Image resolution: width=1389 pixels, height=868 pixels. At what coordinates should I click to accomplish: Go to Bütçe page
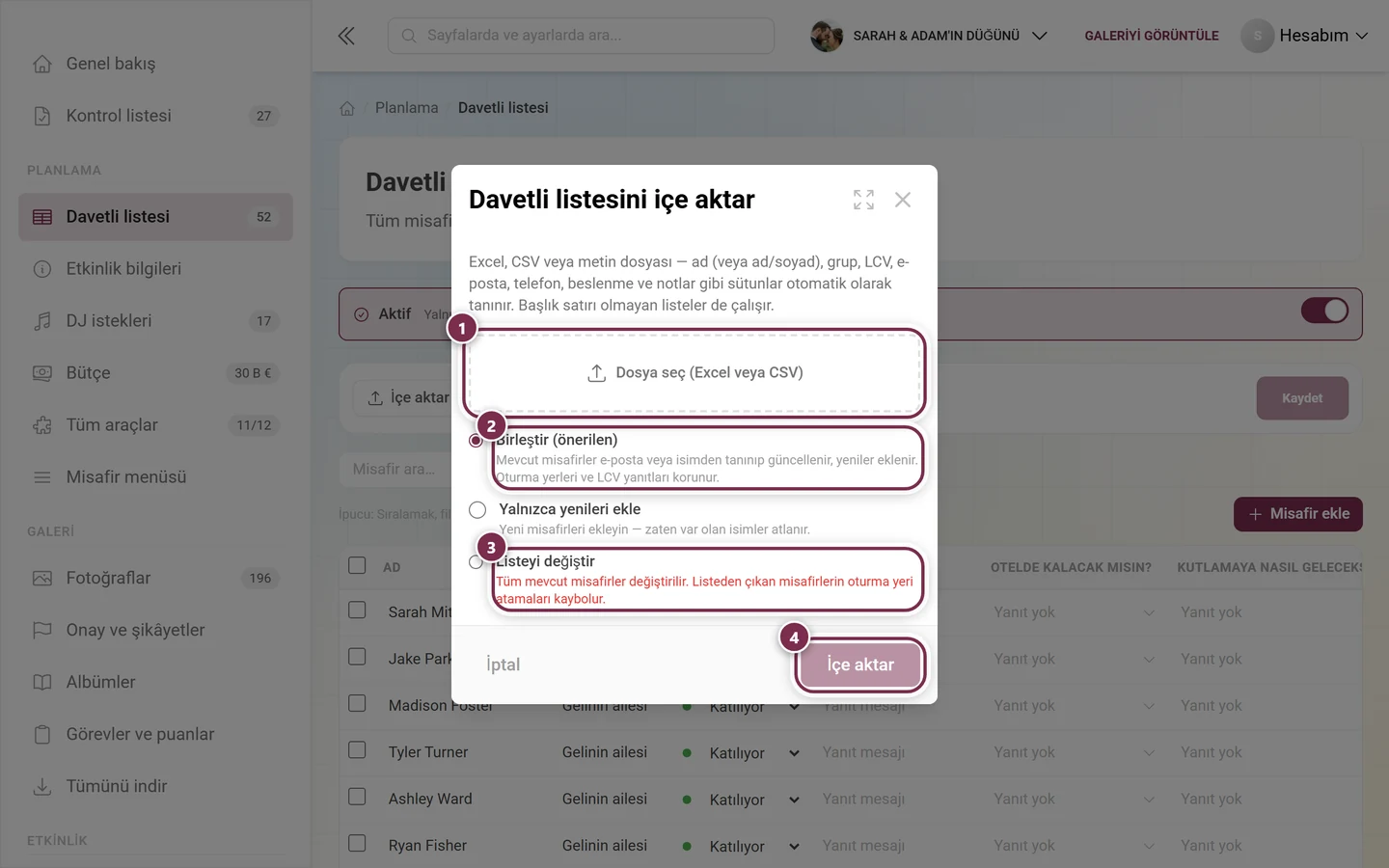pos(155,373)
